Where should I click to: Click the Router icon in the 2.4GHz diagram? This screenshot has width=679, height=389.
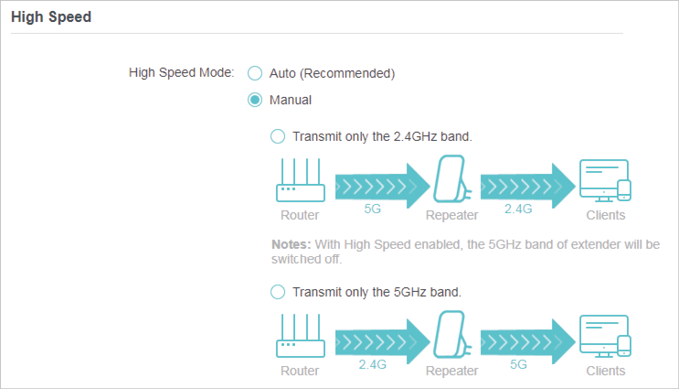pyautogui.click(x=301, y=180)
